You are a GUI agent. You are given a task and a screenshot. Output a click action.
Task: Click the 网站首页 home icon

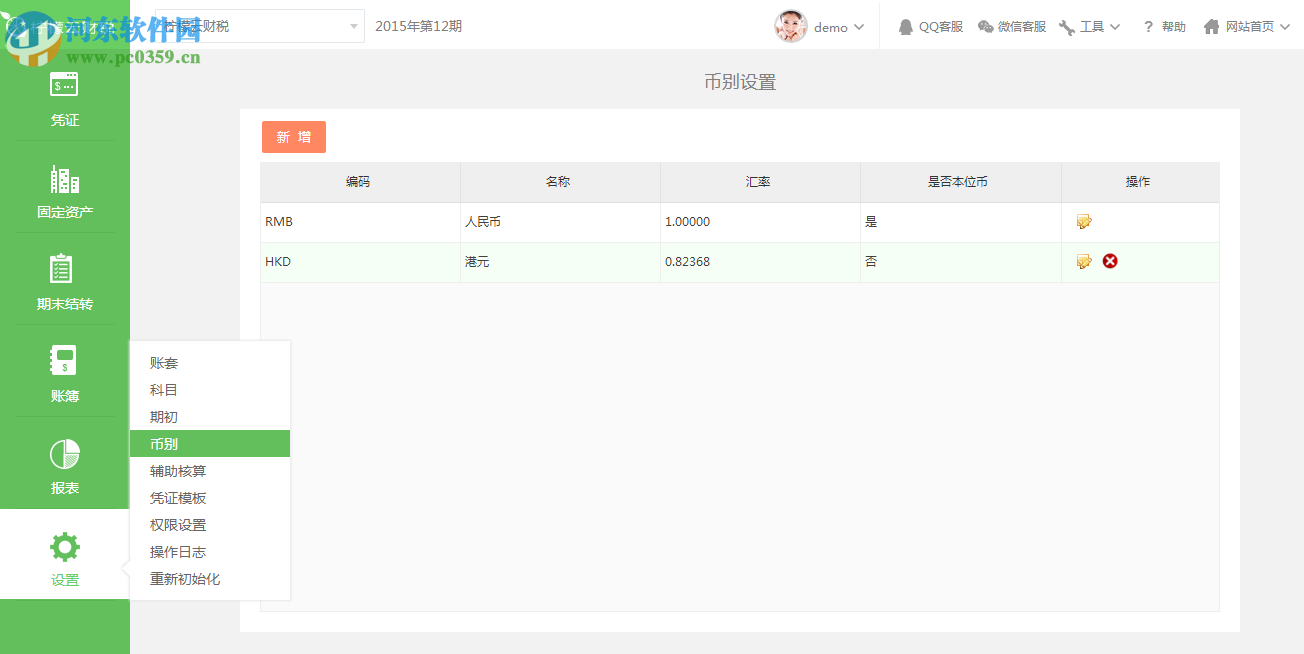pos(1211,27)
